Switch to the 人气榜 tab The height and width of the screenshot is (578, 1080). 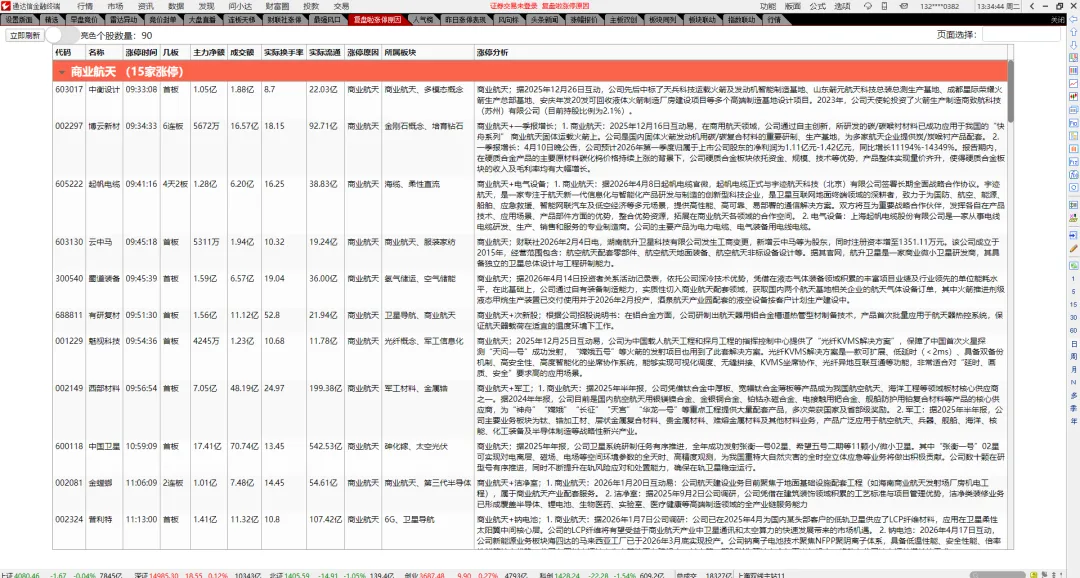(x=424, y=20)
